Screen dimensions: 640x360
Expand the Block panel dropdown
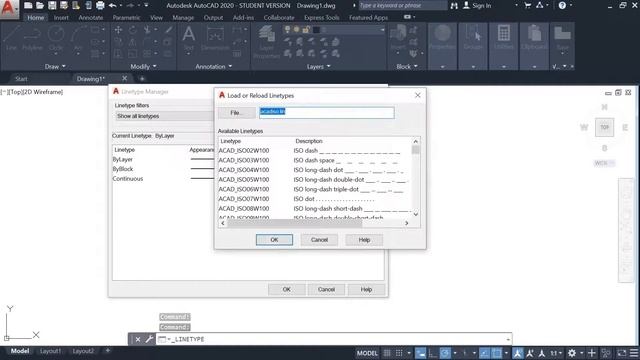407,66
